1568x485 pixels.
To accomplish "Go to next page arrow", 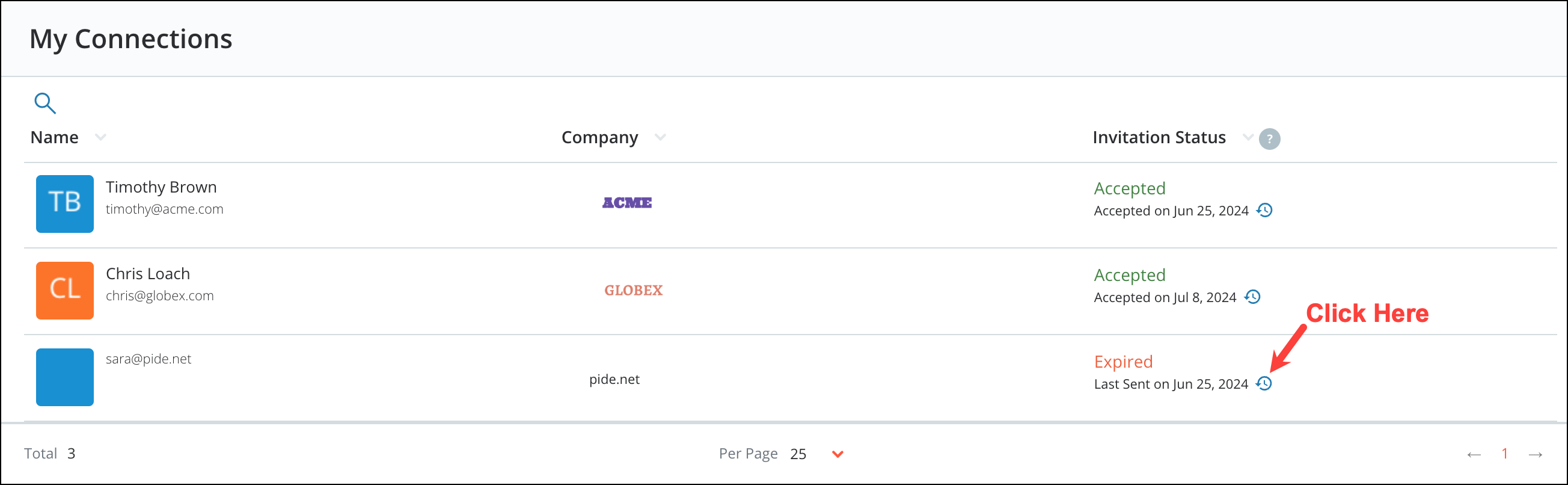I will [1535, 454].
